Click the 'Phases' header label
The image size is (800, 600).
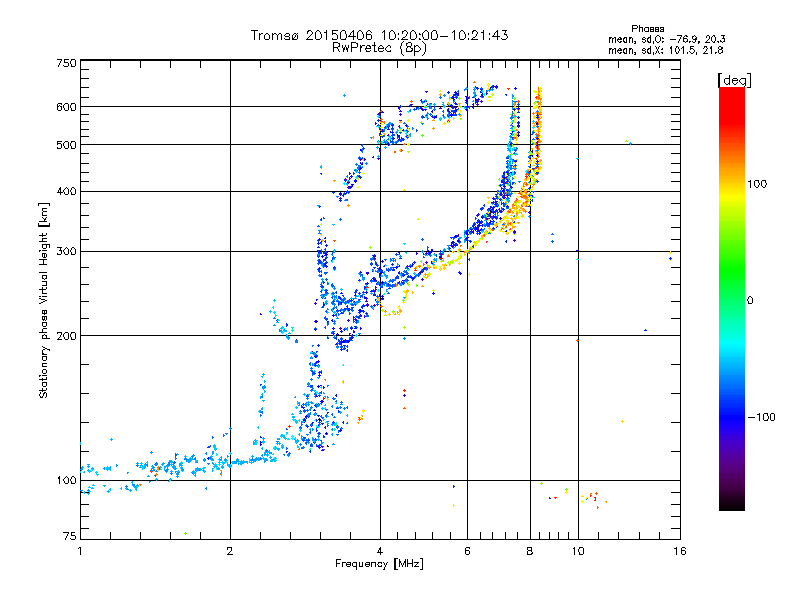647,29
